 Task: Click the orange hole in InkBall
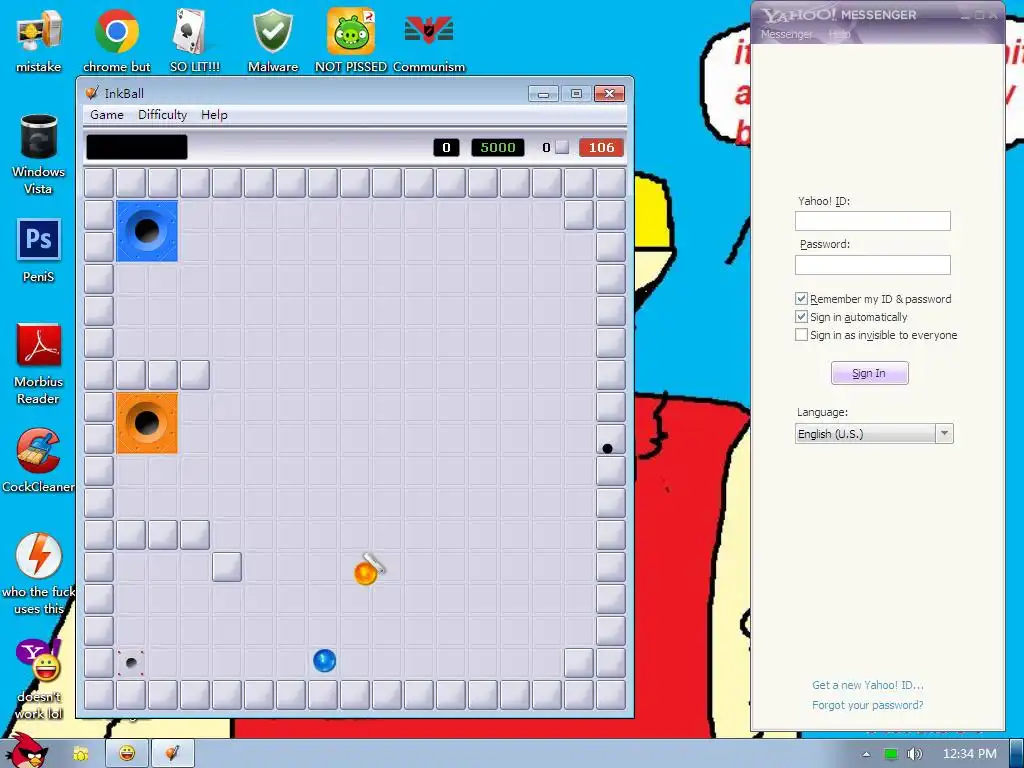click(x=147, y=423)
